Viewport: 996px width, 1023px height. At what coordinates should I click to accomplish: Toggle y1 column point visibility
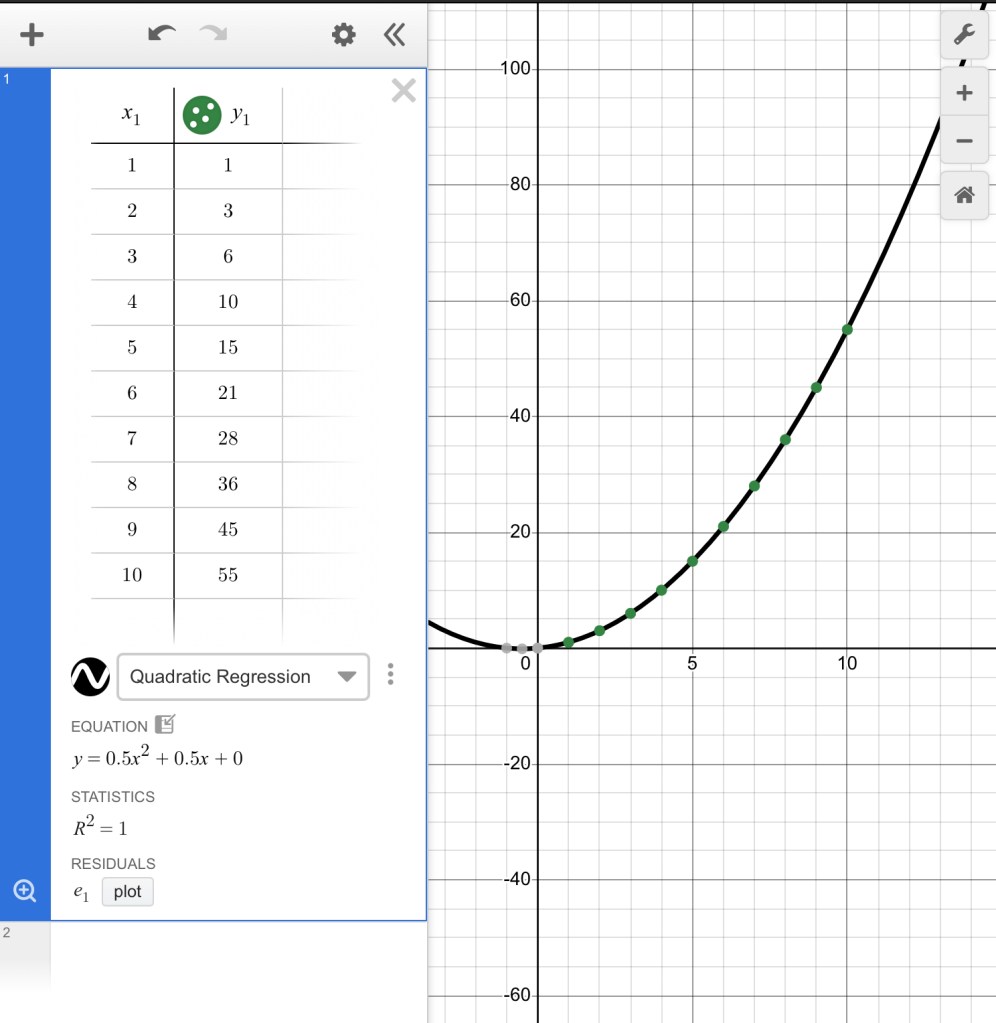tap(201, 115)
